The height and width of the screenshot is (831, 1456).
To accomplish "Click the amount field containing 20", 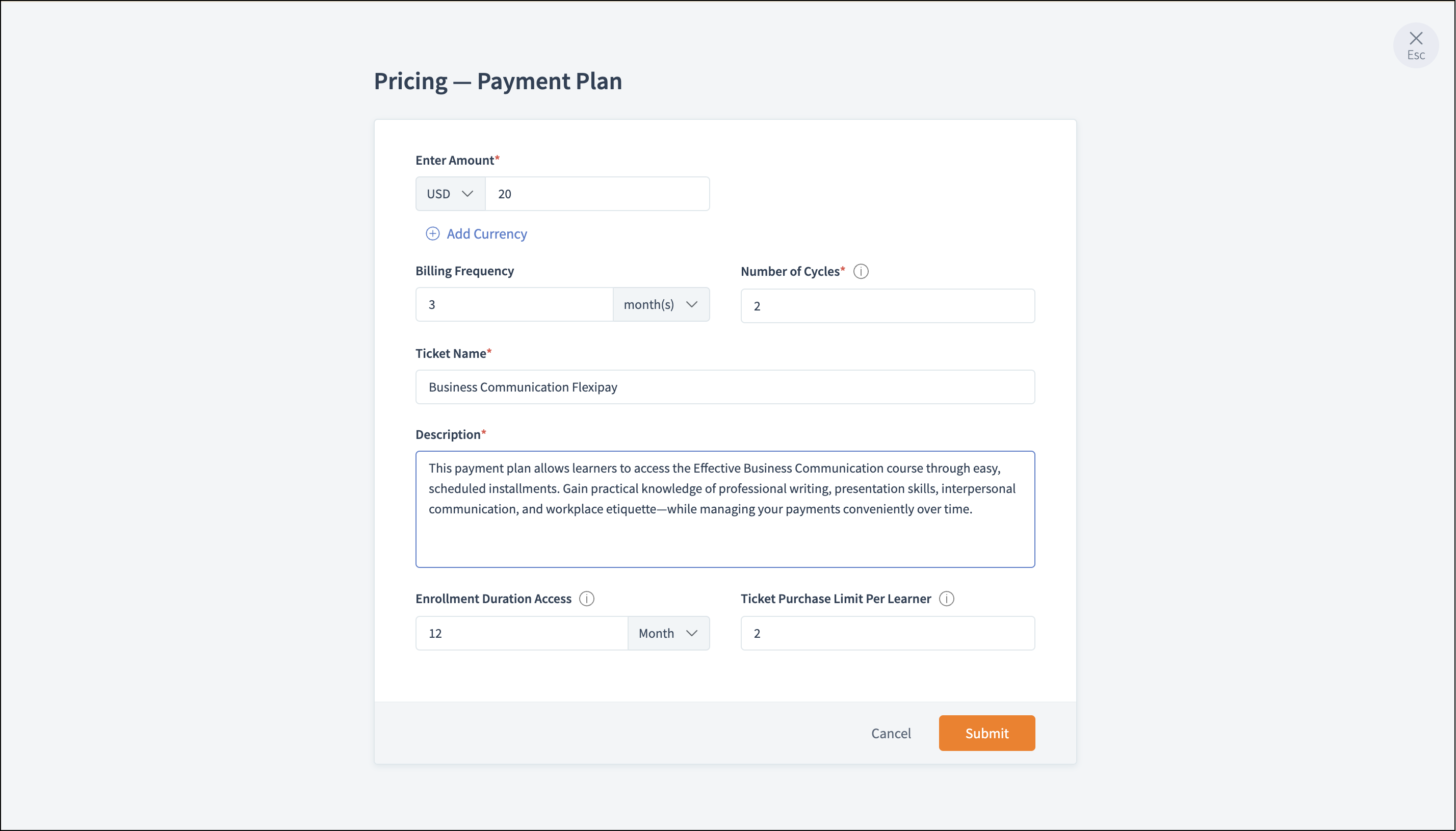I will tap(597, 194).
